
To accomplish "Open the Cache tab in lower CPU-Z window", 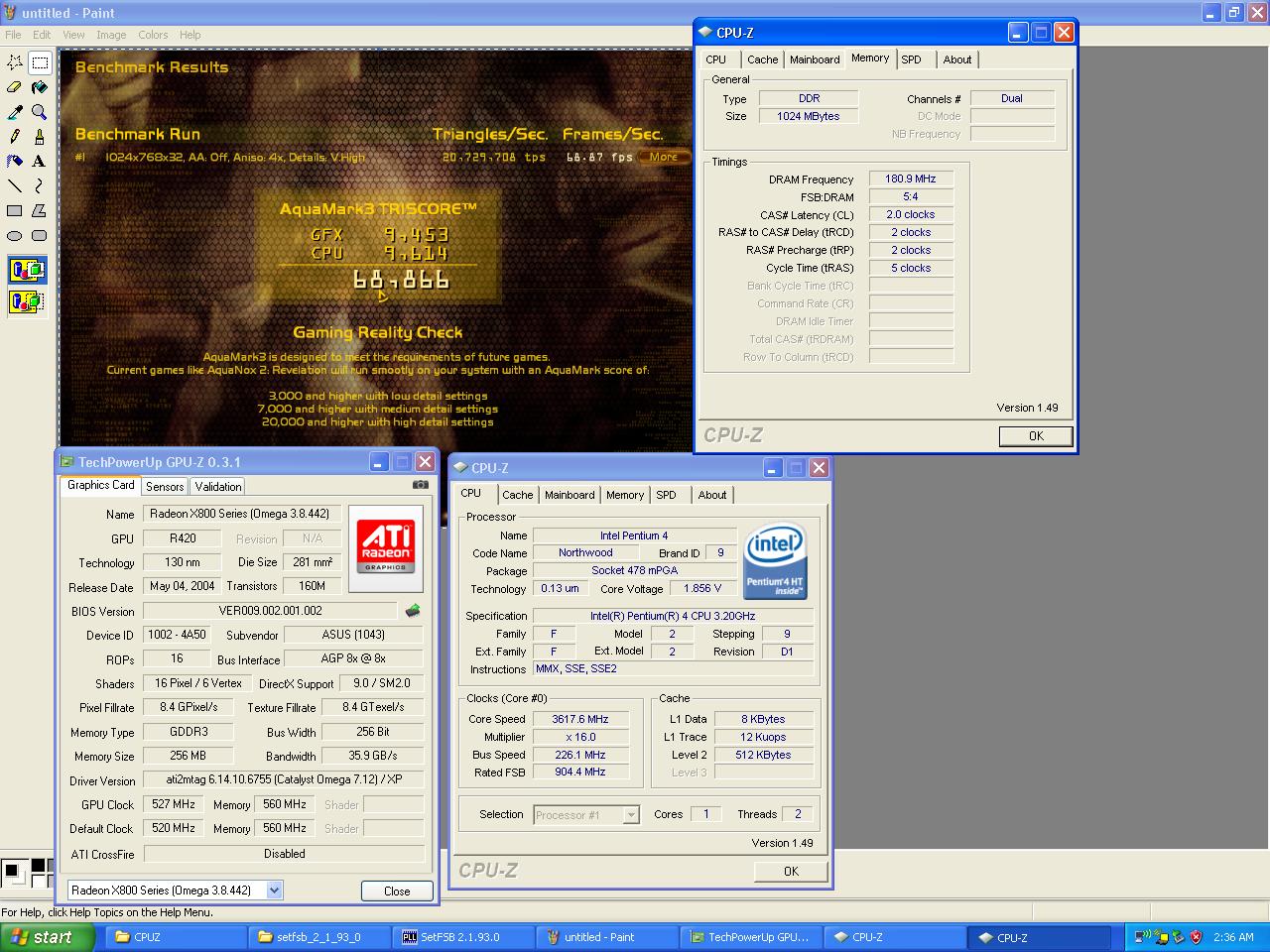I will 517,495.
